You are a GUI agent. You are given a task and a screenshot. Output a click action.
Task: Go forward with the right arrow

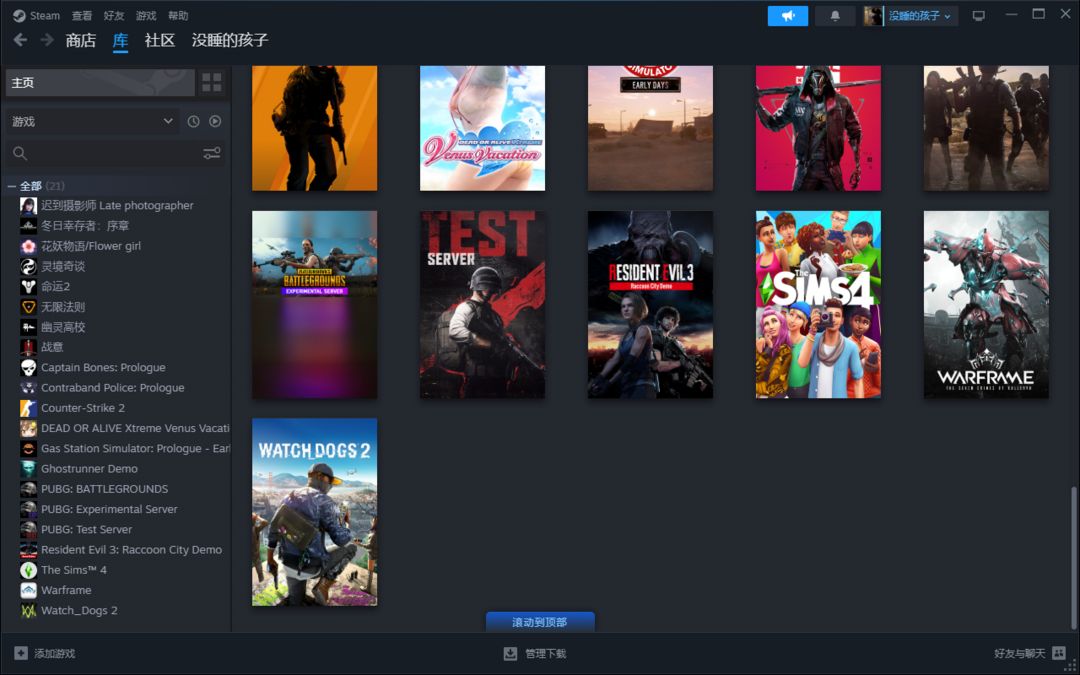[47, 40]
